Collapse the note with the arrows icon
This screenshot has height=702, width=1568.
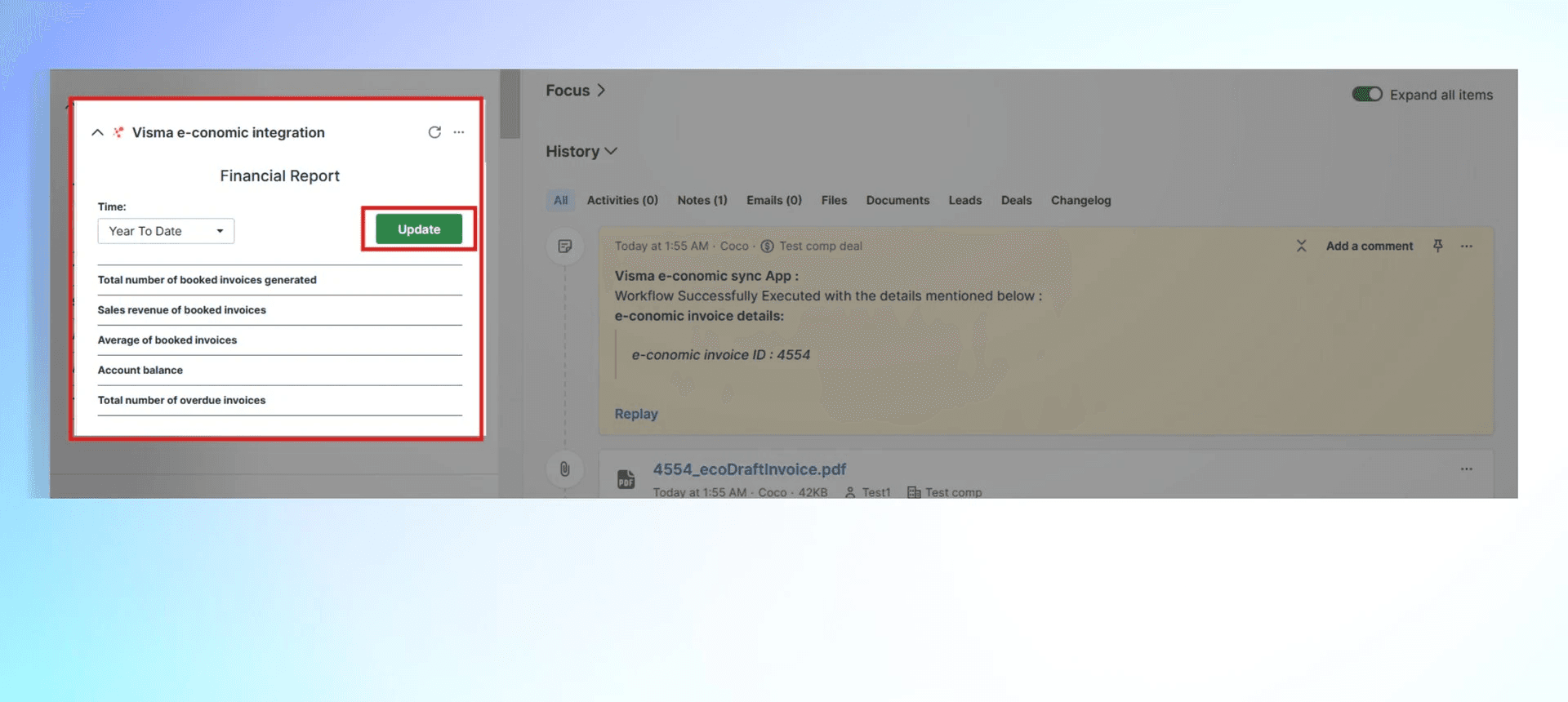(1302, 246)
